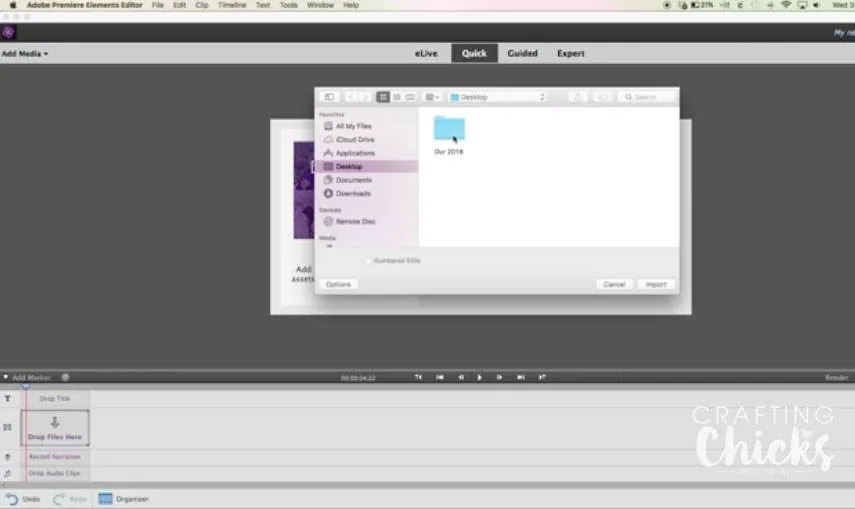Viewport: 855px width, 509px height.
Task: Open the Timeline menu
Action: tap(232, 5)
